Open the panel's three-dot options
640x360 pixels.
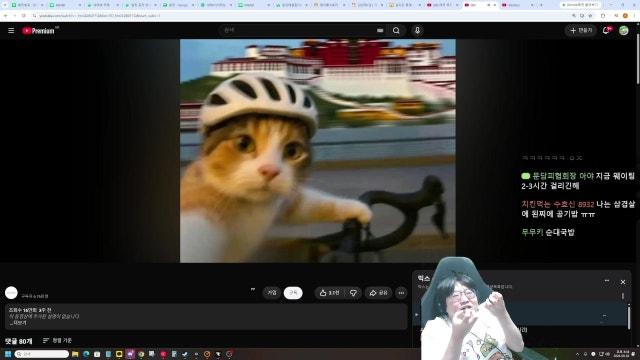tap(607, 281)
